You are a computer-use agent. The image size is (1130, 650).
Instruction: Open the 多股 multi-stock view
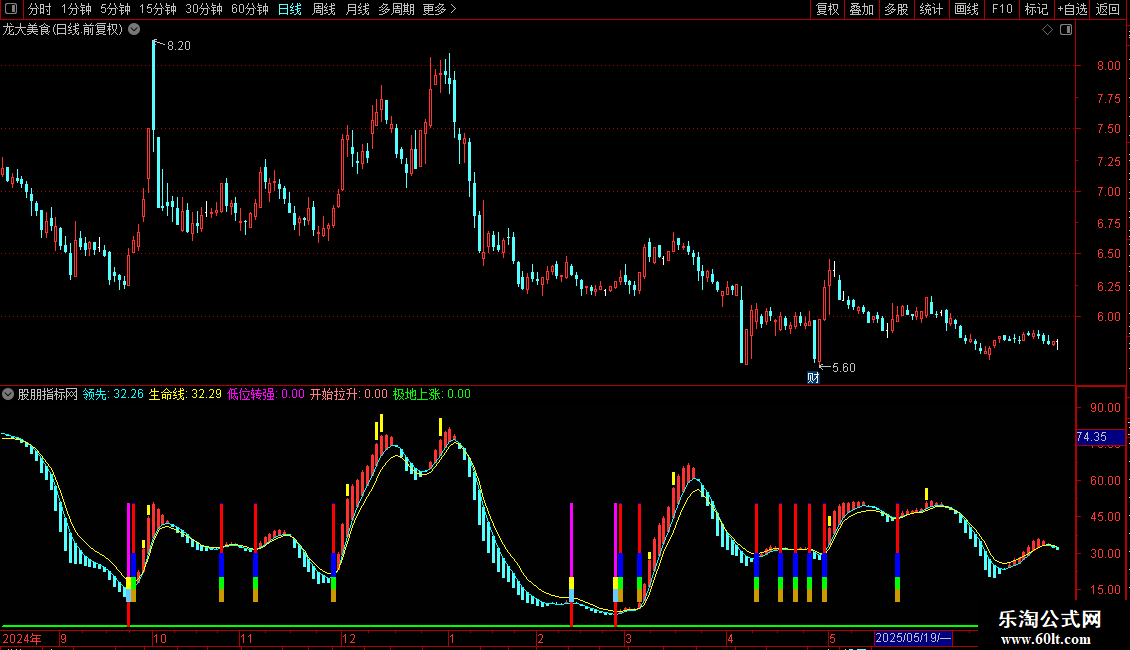pos(896,9)
